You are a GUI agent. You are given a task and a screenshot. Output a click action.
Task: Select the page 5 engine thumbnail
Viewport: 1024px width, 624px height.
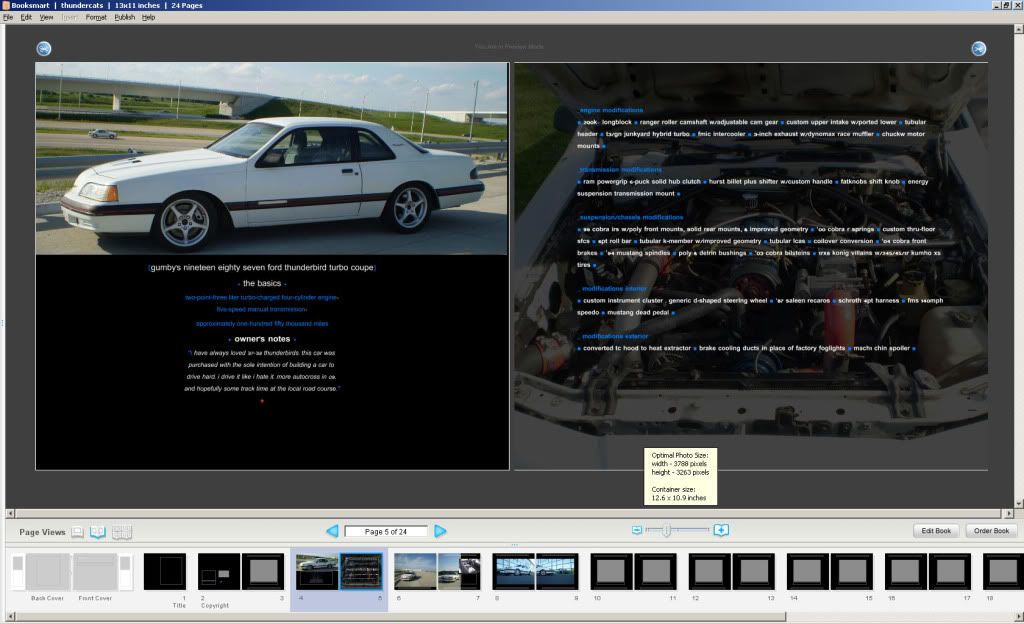(361, 571)
